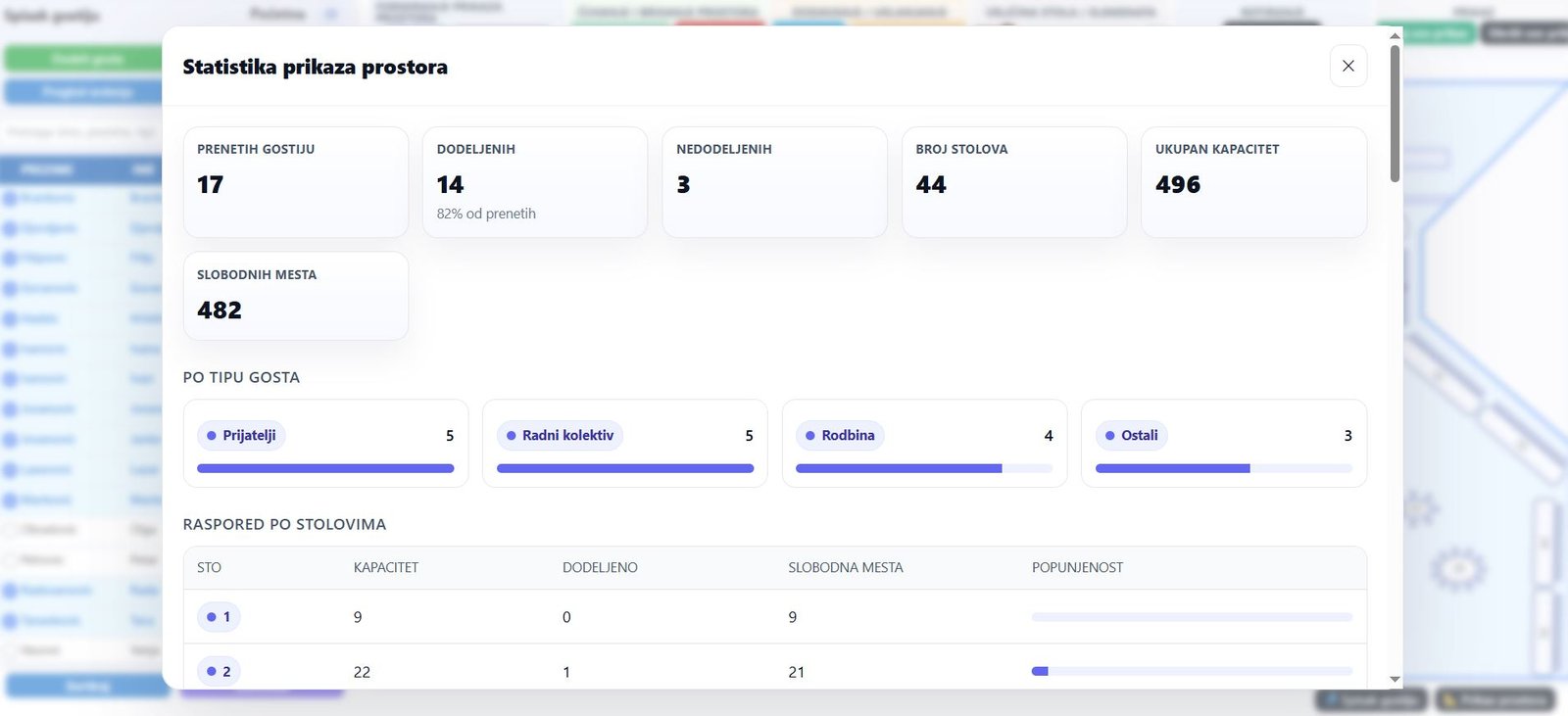The height and width of the screenshot is (716, 1568).
Task: Select the Ostali guest type chip
Action: (1131, 435)
